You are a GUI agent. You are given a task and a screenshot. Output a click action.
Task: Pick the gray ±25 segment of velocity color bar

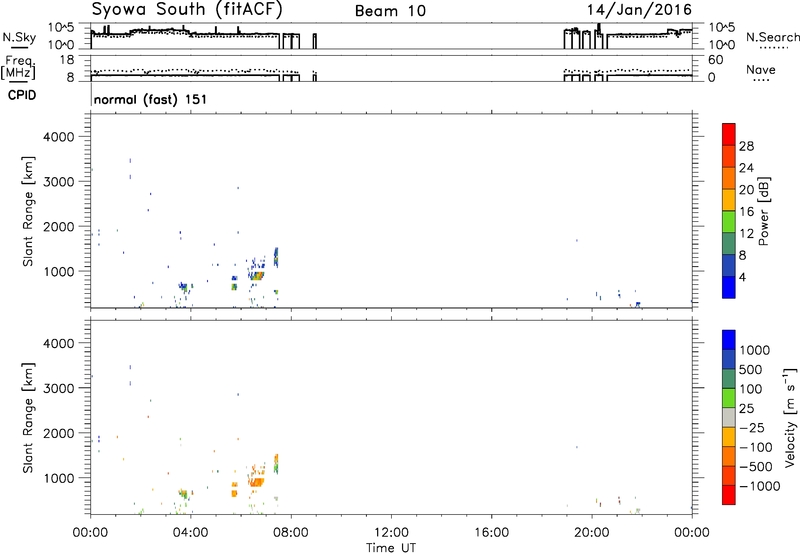[729, 417]
